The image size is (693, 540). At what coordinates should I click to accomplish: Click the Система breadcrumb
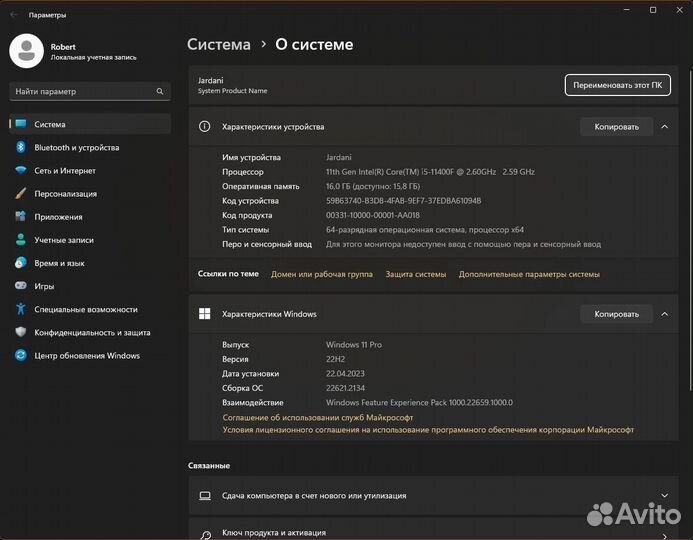click(219, 44)
